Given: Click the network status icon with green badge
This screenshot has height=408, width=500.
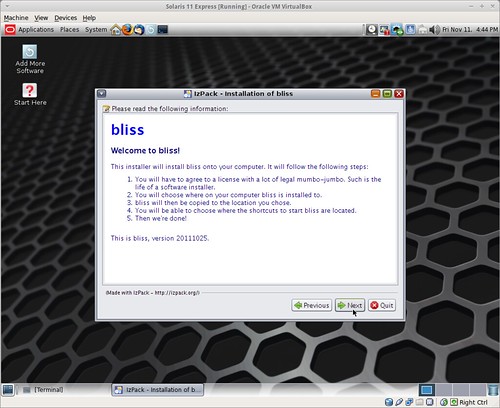Looking at the screenshot, I should tap(397, 30).
